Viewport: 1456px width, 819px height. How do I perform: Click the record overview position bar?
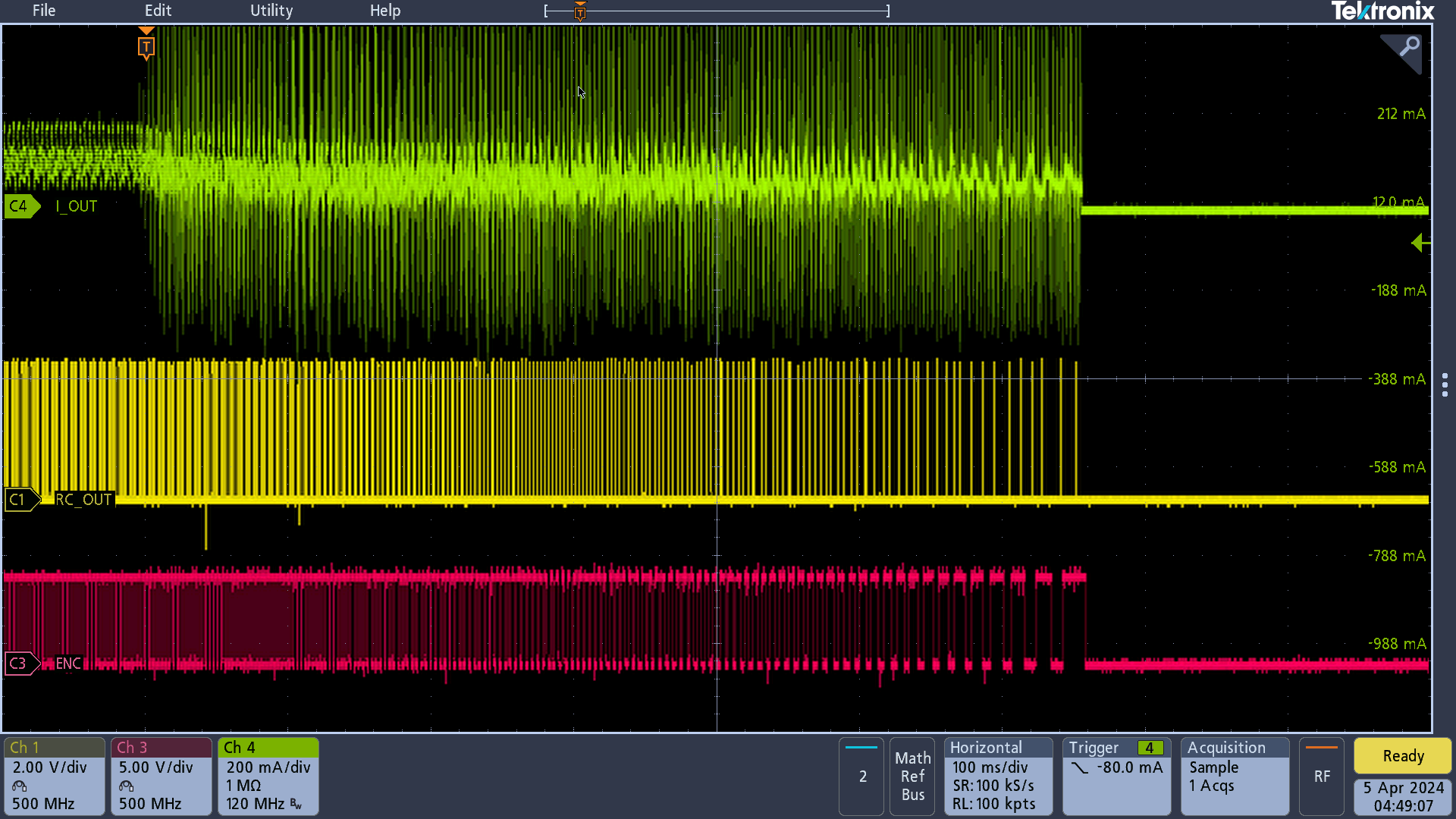[717, 11]
